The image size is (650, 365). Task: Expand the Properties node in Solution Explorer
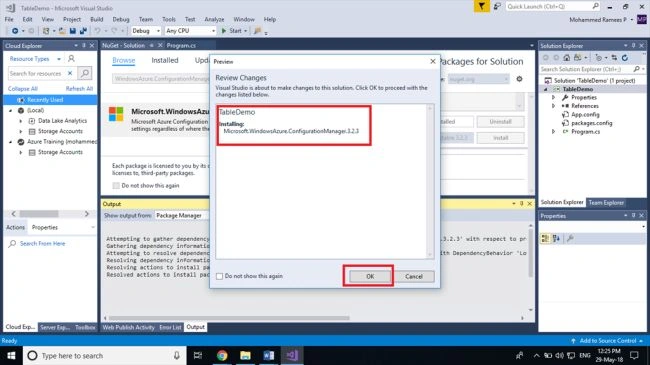pyautogui.click(x=553, y=97)
